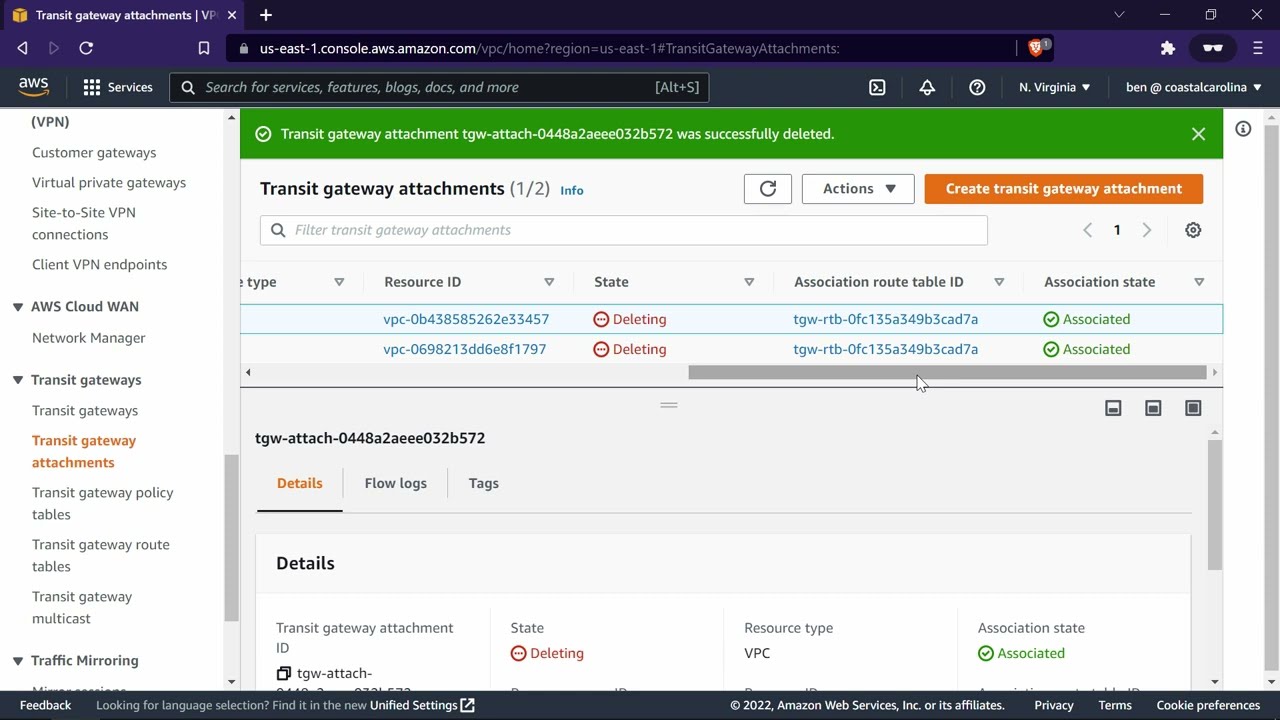
Task: Open a new browser tab
Action: (x=266, y=15)
